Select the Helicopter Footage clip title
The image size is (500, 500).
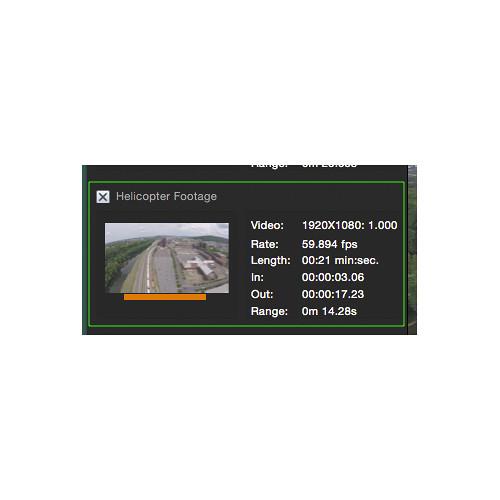pos(166,196)
